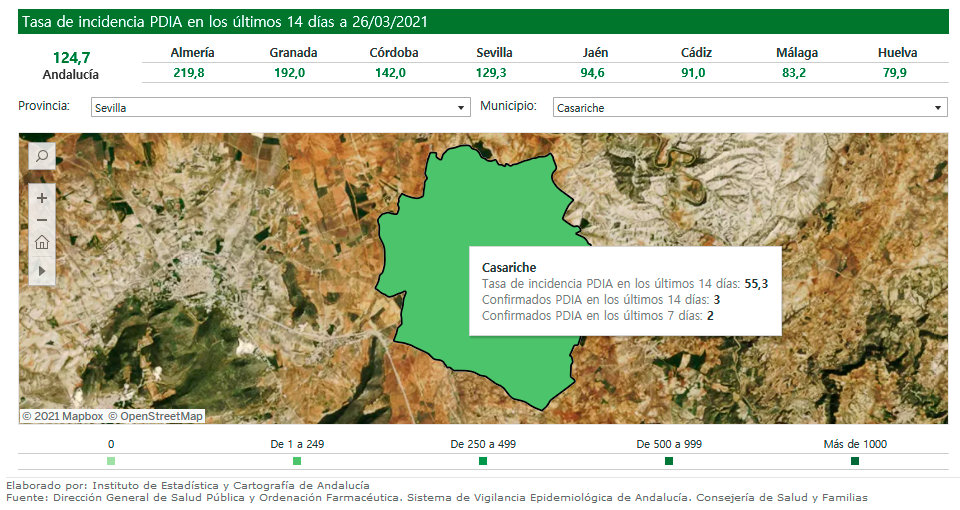The image size is (960, 510).
Task: Open the OpenStreetMap attribution link
Action: click(160, 416)
